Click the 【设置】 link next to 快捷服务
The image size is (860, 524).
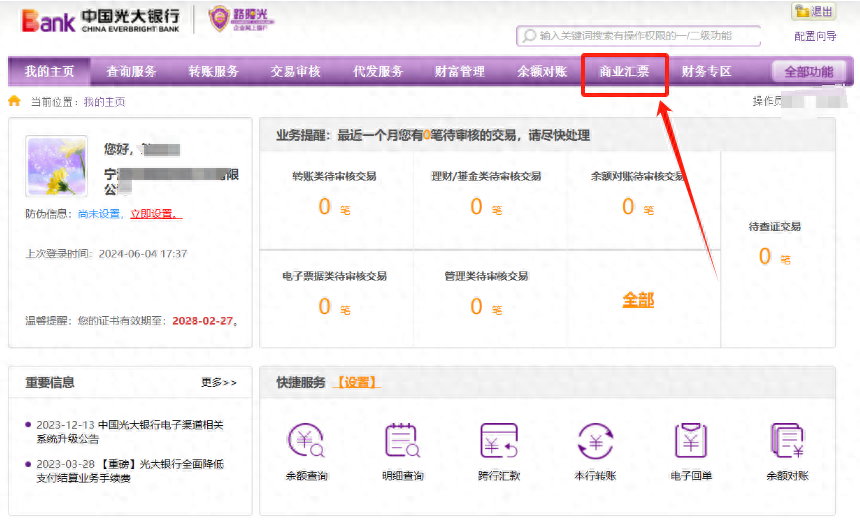(357, 382)
